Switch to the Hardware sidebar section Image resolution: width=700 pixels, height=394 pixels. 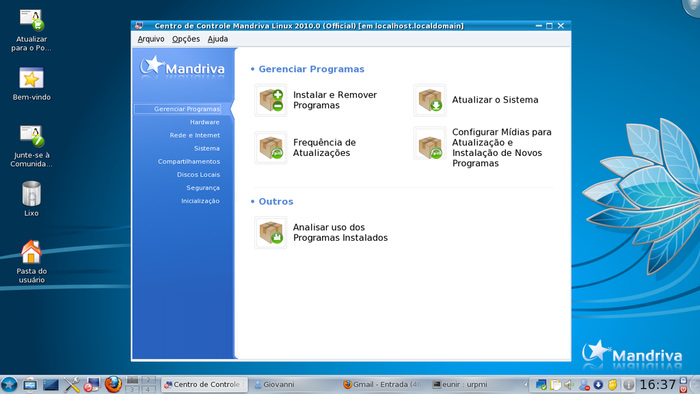coord(204,122)
